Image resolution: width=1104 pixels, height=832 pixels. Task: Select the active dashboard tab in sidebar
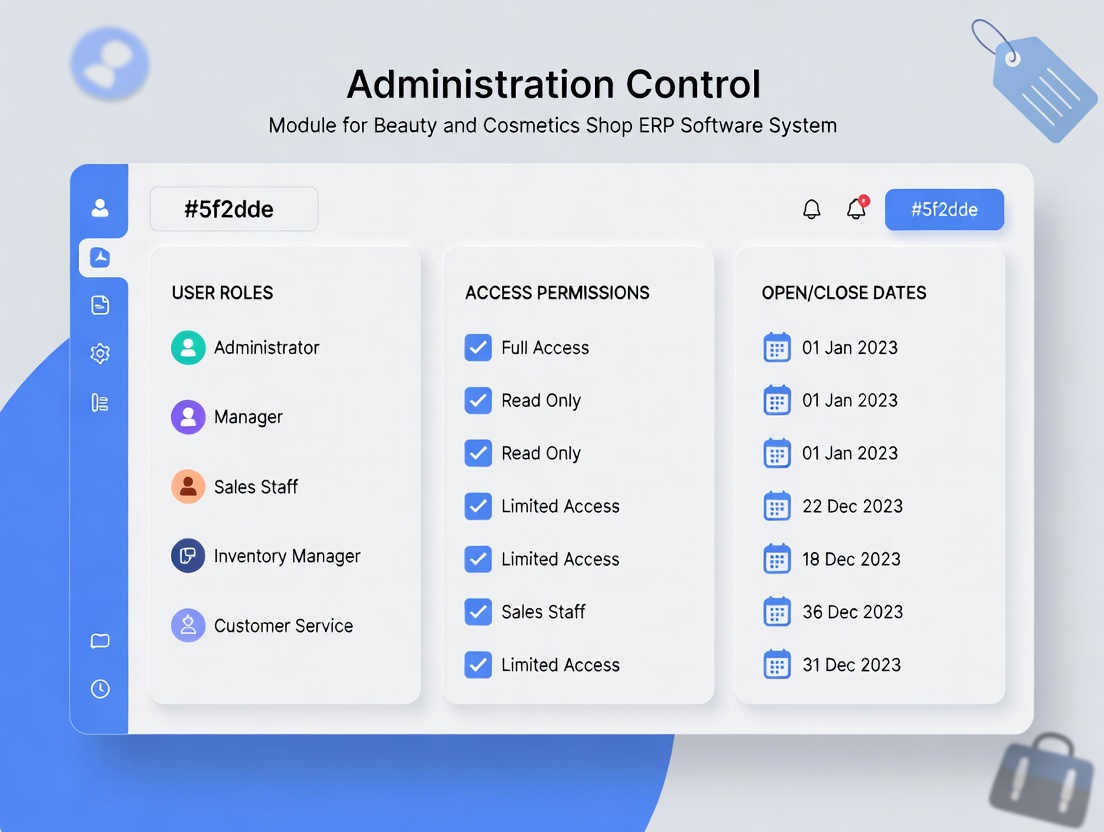(x=100, y=257)
